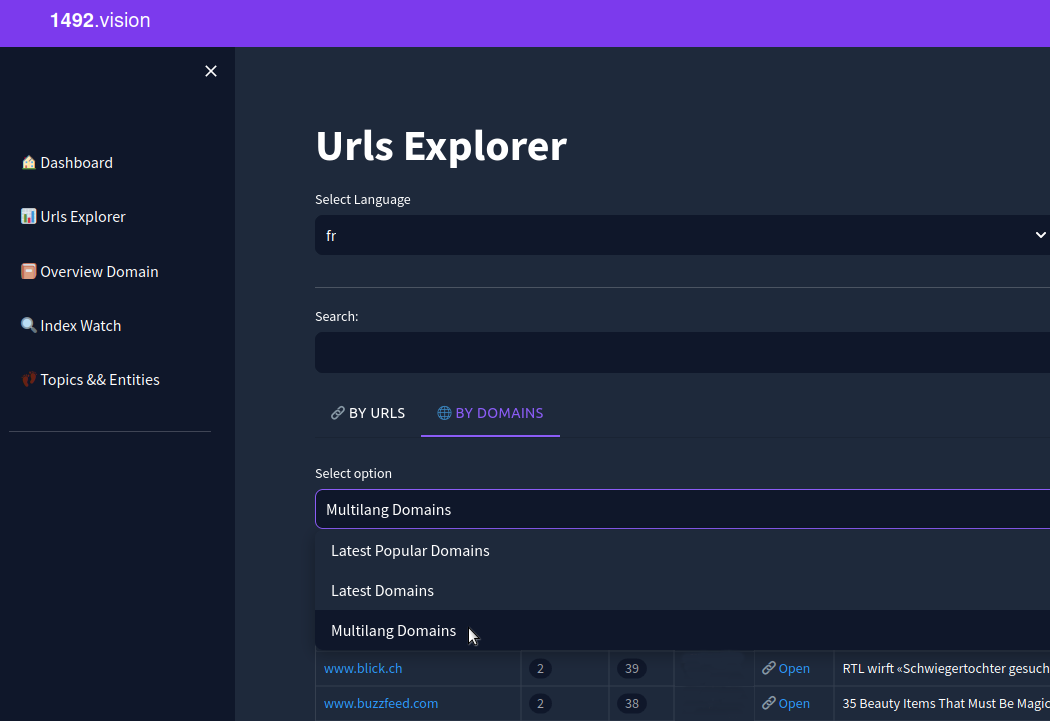
Task: Select Multilang Domains from the list
Action: (393, 631)
